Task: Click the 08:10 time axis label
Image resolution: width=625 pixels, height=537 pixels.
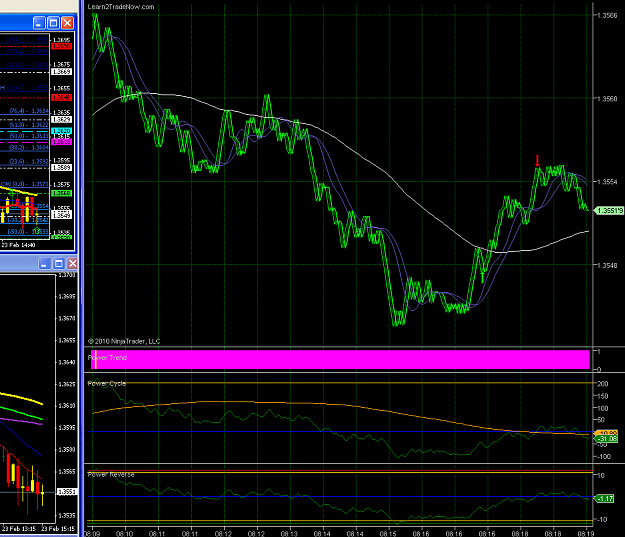Action: click(124, 533)
